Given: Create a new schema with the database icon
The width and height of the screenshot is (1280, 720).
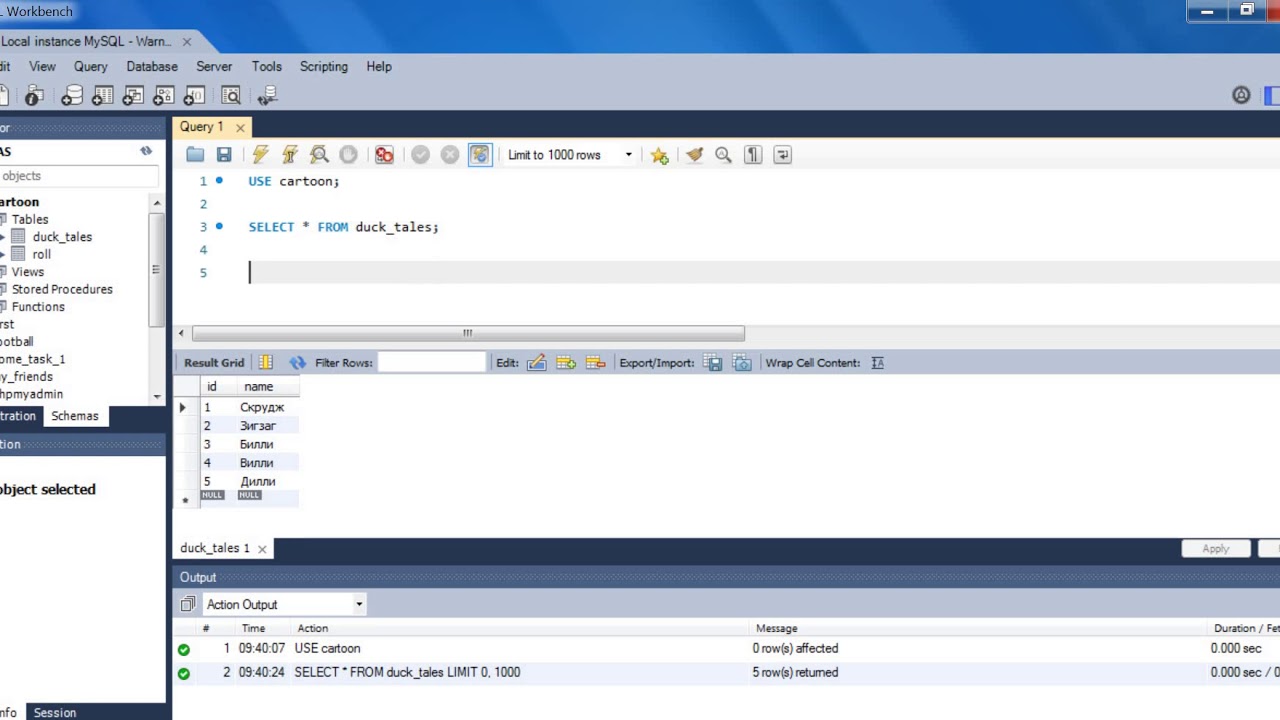Looking at the screenshot, I should pos(72,96).
